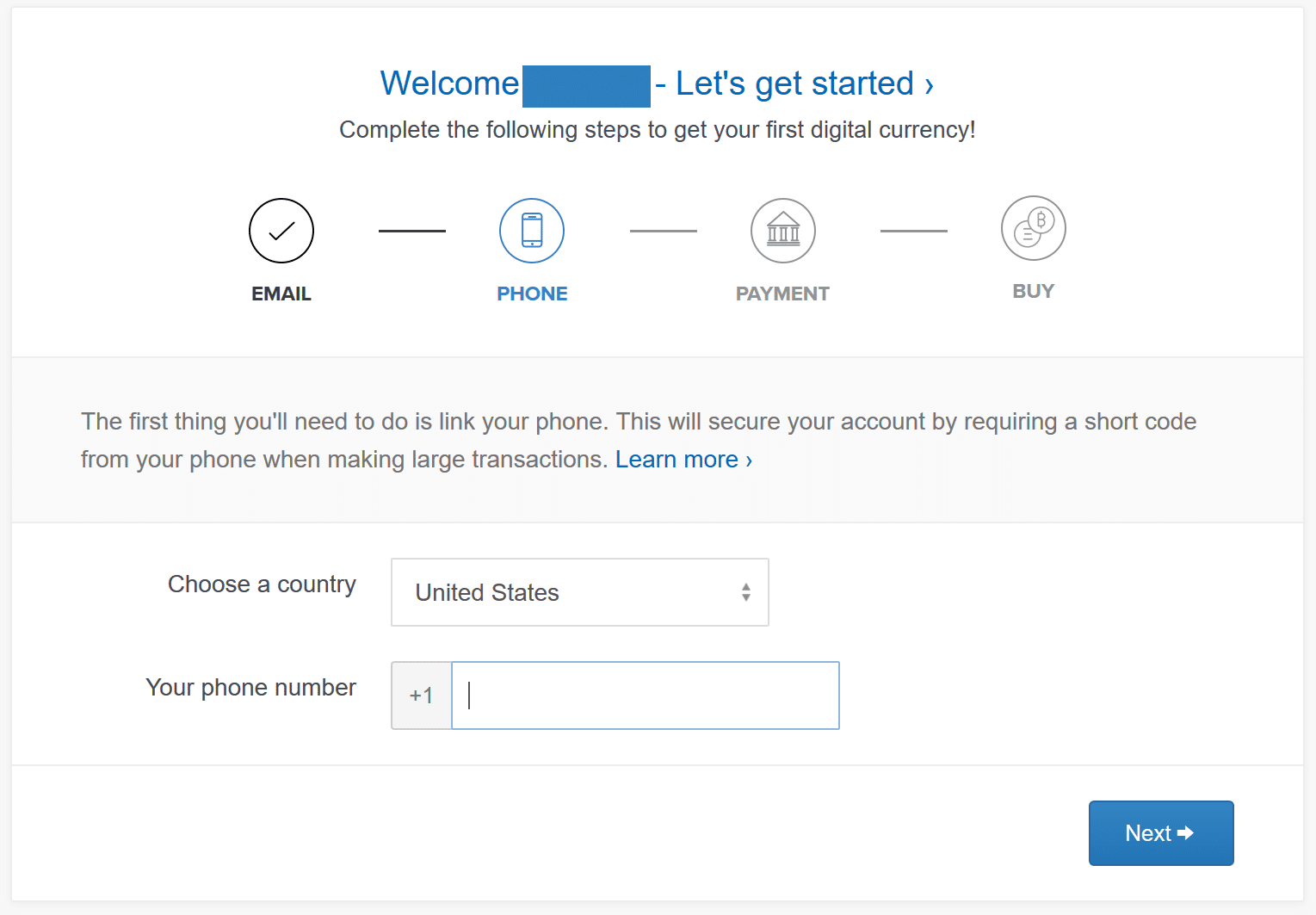Click the connector line between PHONE and PAYMENT
Image resolution: width=1316 pixels, height=915 pixels.
tap(662, 230)
